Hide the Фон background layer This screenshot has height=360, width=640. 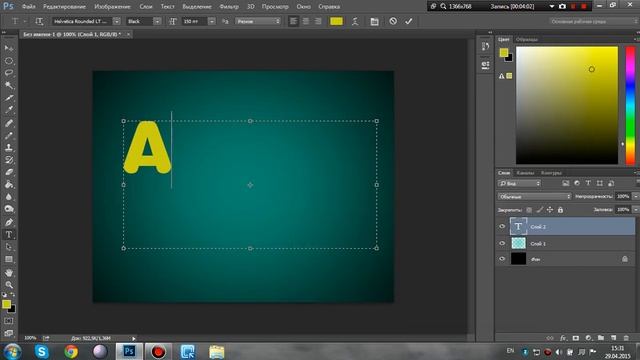[x=502, y=259]
